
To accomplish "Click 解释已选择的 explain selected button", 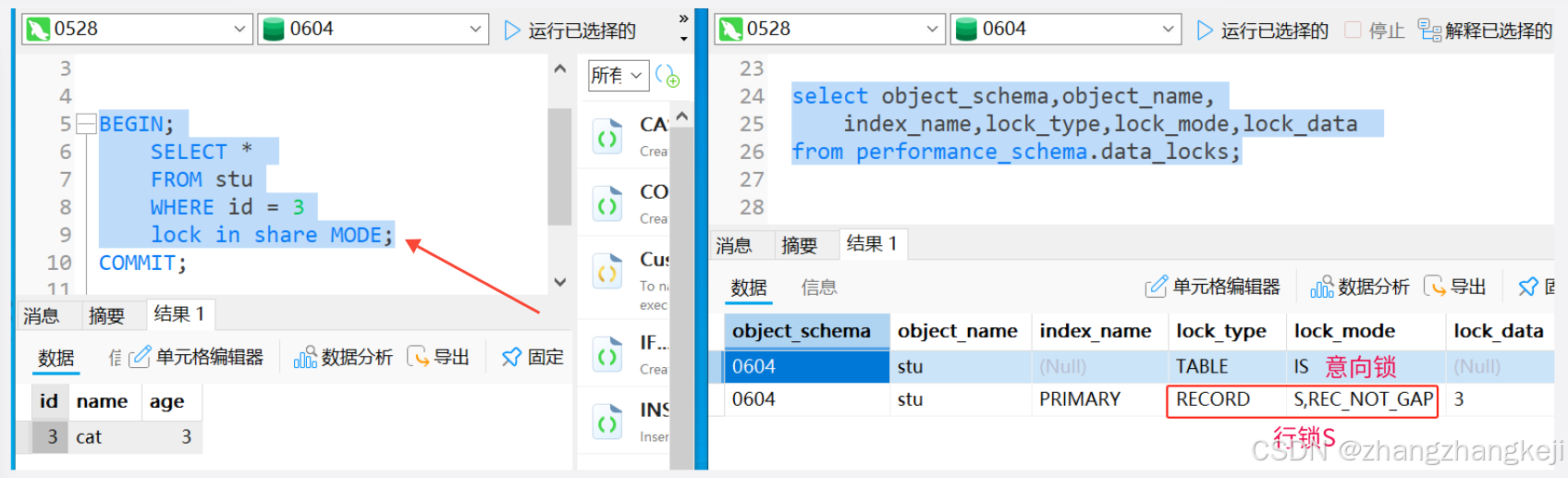I will point(1485,31).
